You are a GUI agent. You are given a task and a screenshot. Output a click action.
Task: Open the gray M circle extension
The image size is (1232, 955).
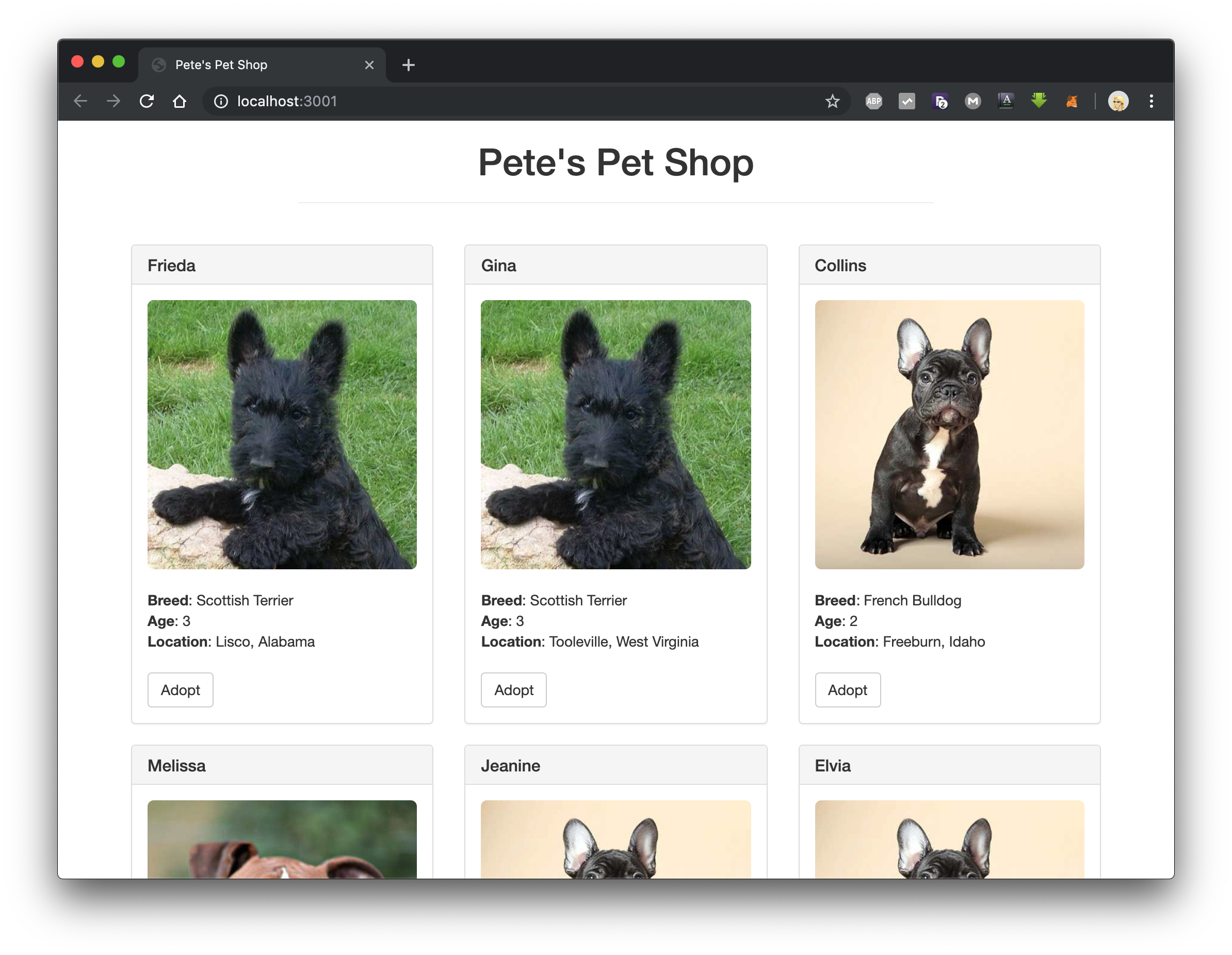coord(972,102)
